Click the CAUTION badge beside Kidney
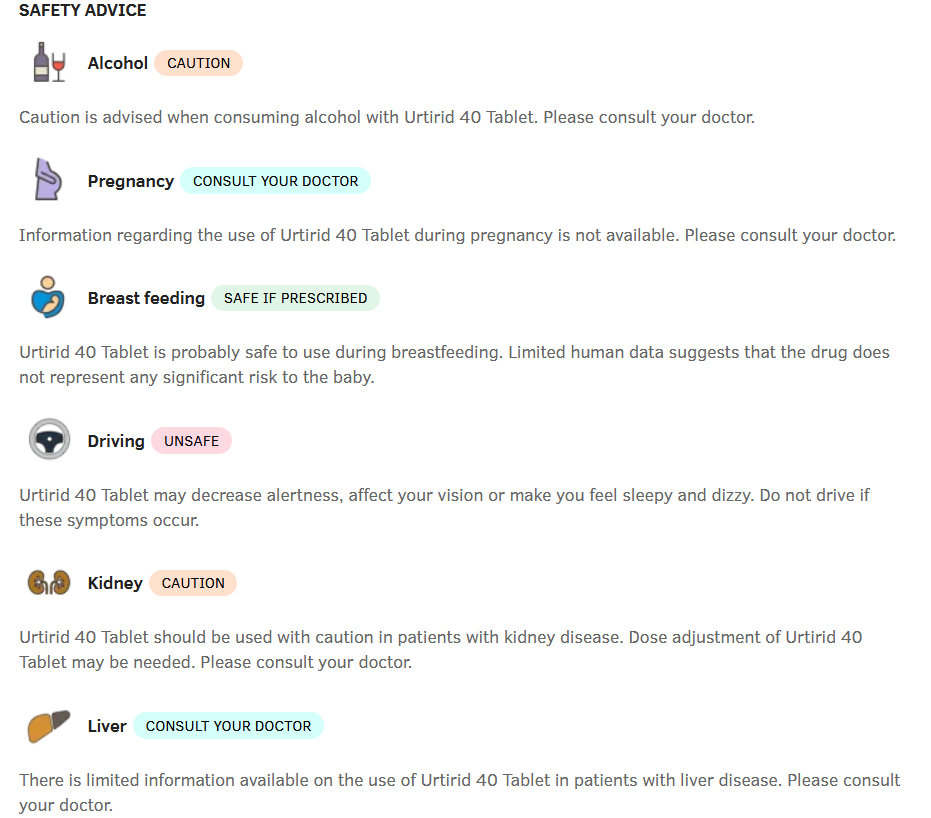 193,583
